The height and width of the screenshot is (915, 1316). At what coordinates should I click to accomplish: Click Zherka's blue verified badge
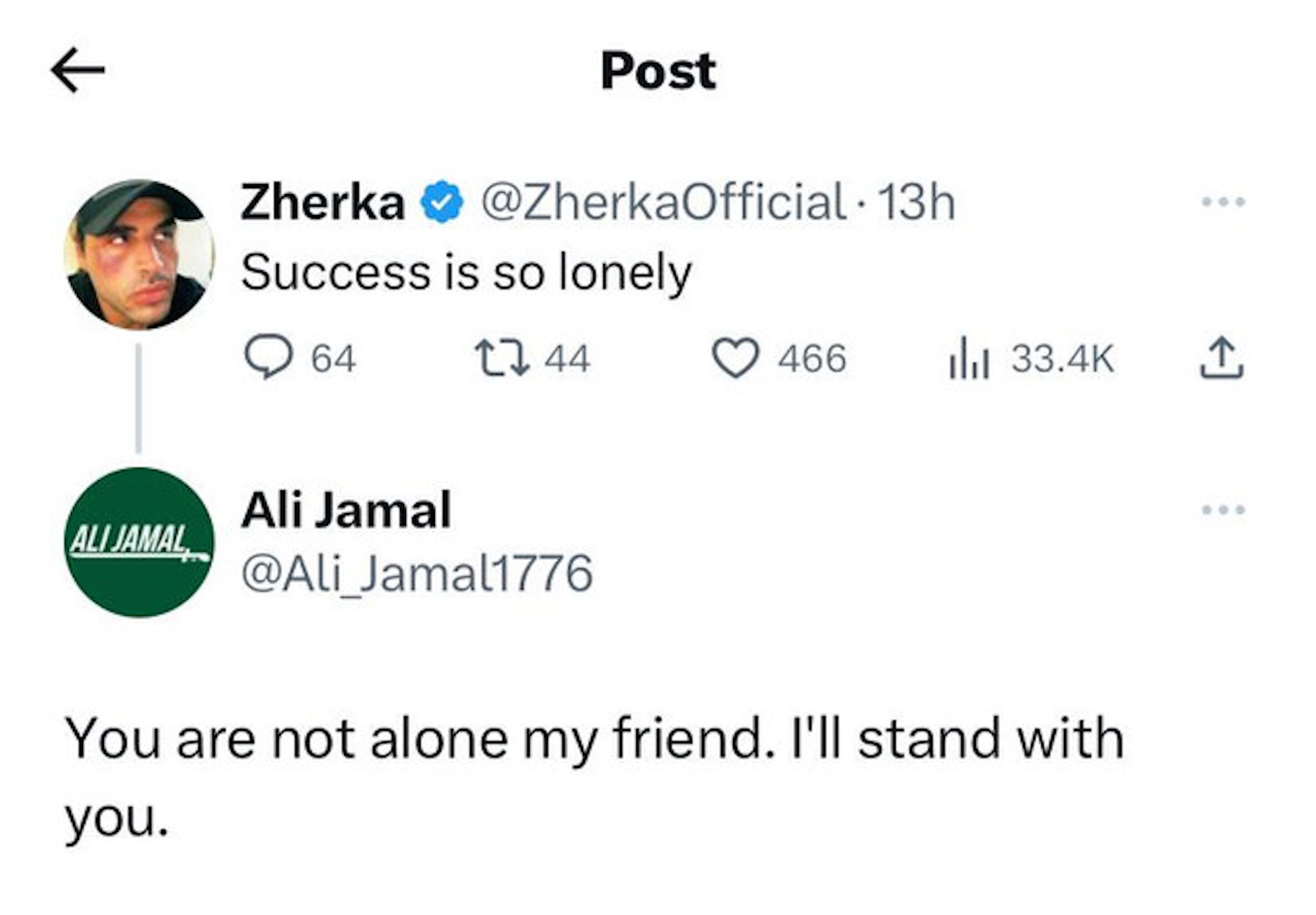click(442, 202)
